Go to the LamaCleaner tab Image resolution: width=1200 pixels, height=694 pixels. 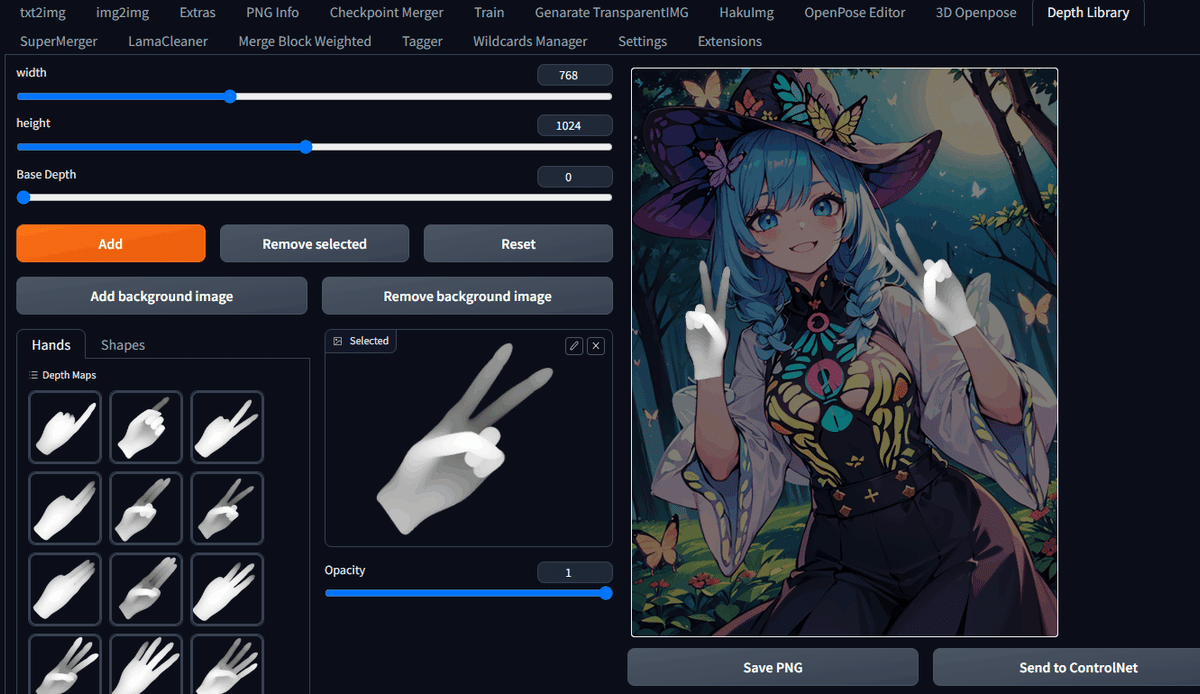coord(168,41)
